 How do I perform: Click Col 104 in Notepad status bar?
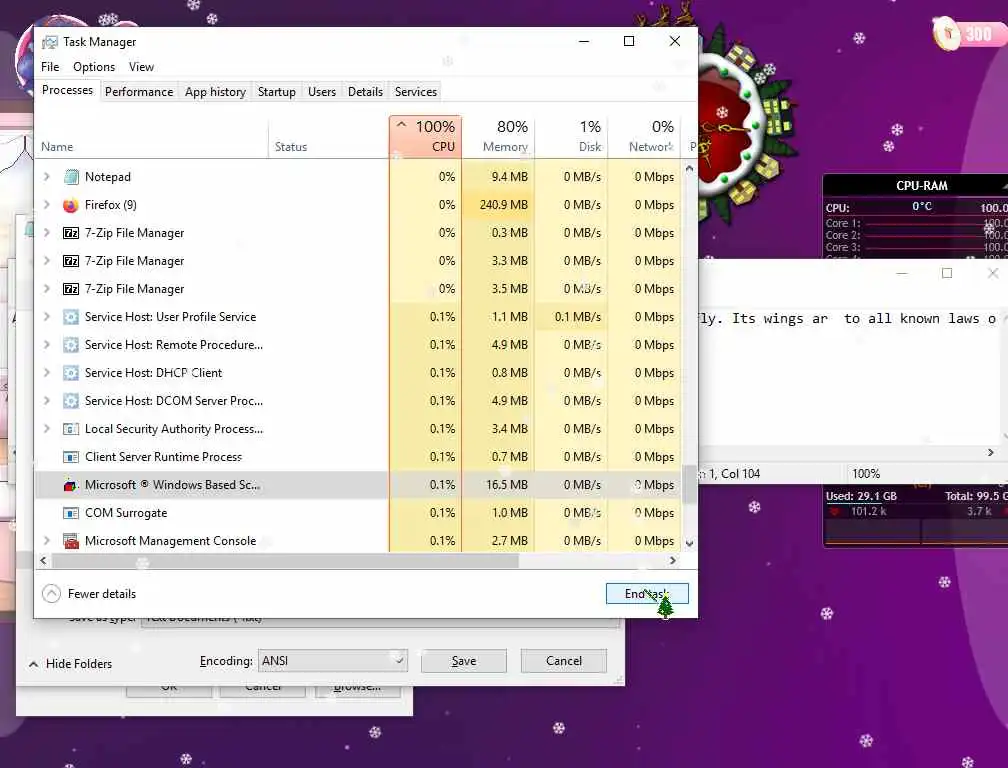click(x=740, y=474)
